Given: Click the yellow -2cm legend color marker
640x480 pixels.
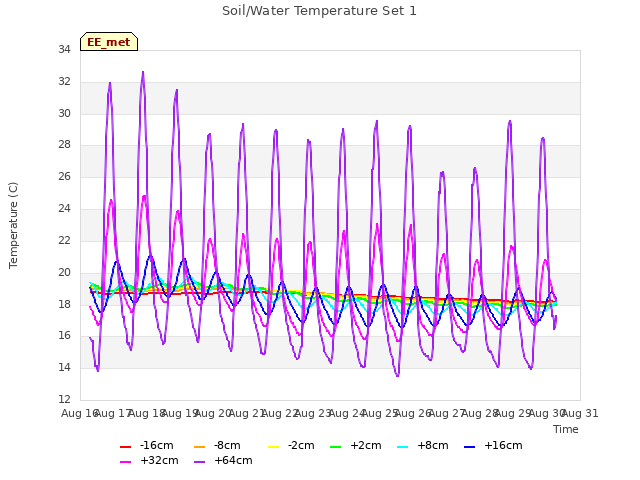Looking at the screenshot, I should tap(273, 447).
